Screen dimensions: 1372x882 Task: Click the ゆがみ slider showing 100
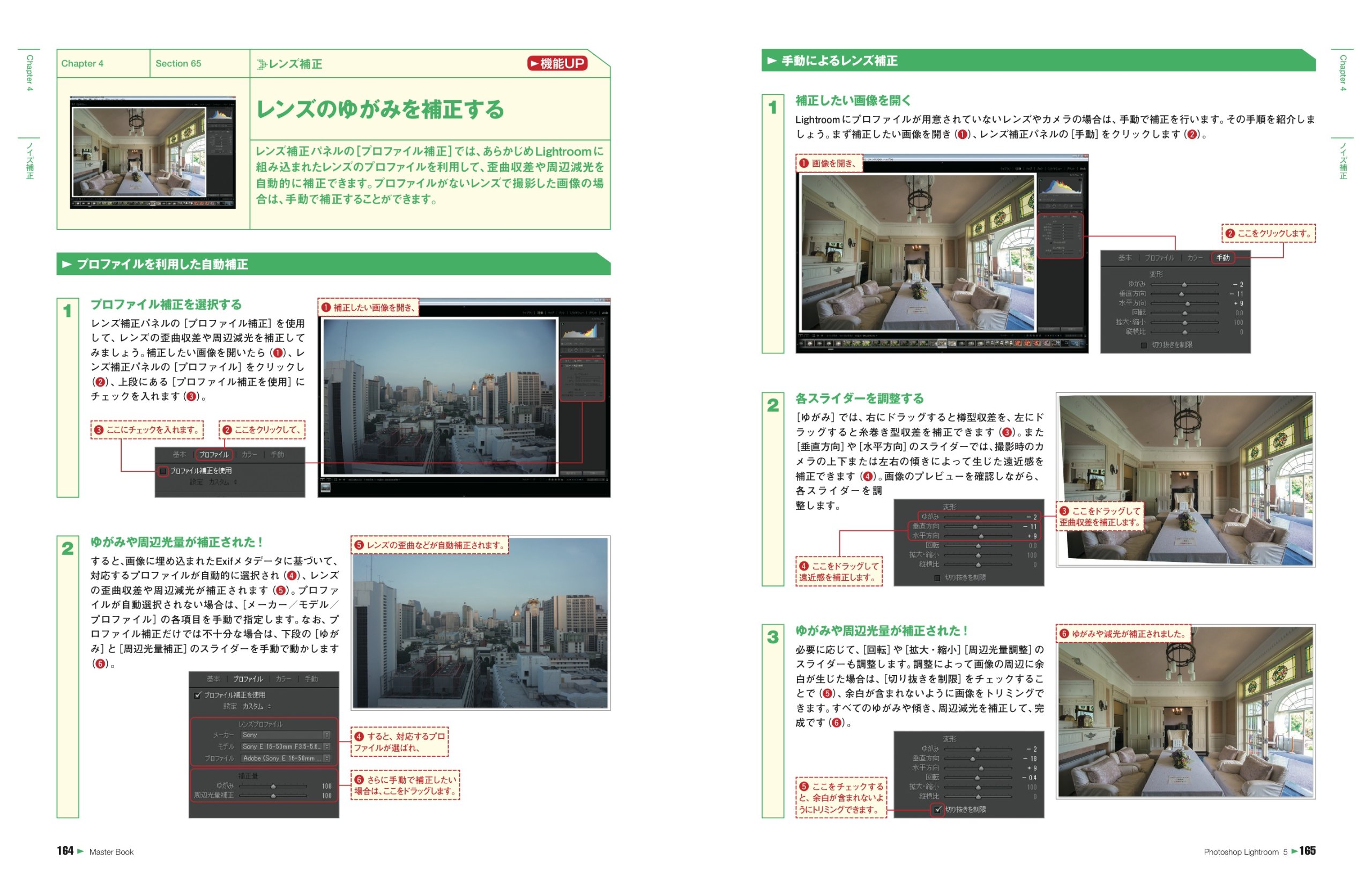point(273,786)
